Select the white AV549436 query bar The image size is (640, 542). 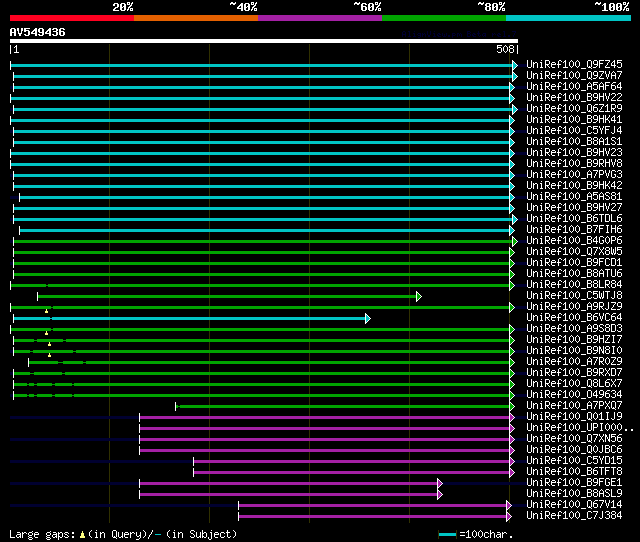tap(264, 41)
